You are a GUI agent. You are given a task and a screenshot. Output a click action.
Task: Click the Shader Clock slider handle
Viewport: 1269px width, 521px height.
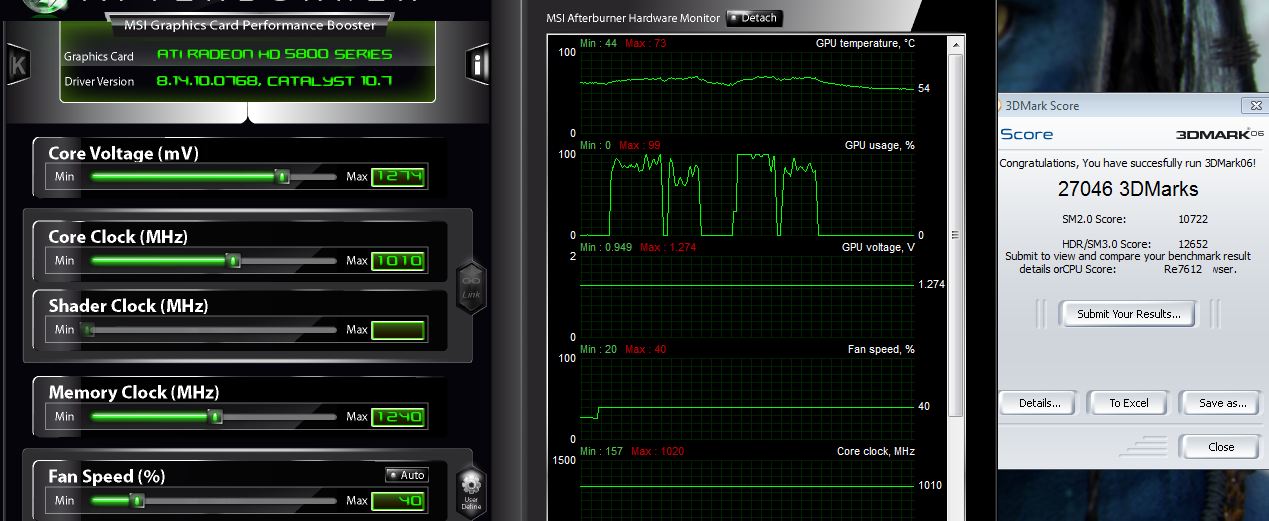[87, 330]
